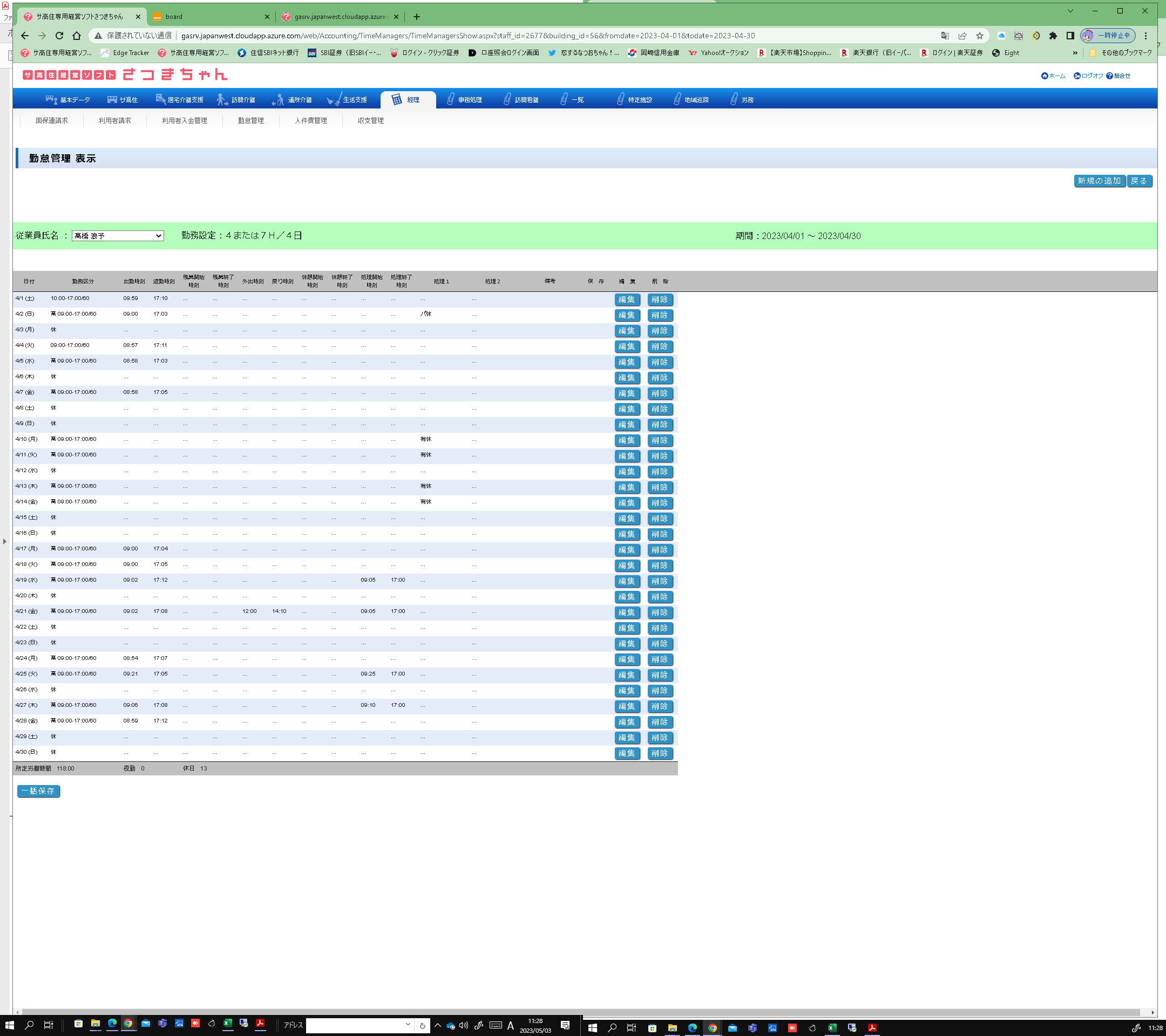Image resolution: width=1166 pixels, height=1036 pixels.
Task: Open the taskbar address bar dropdown arrow
Action: pos(408,1024)
